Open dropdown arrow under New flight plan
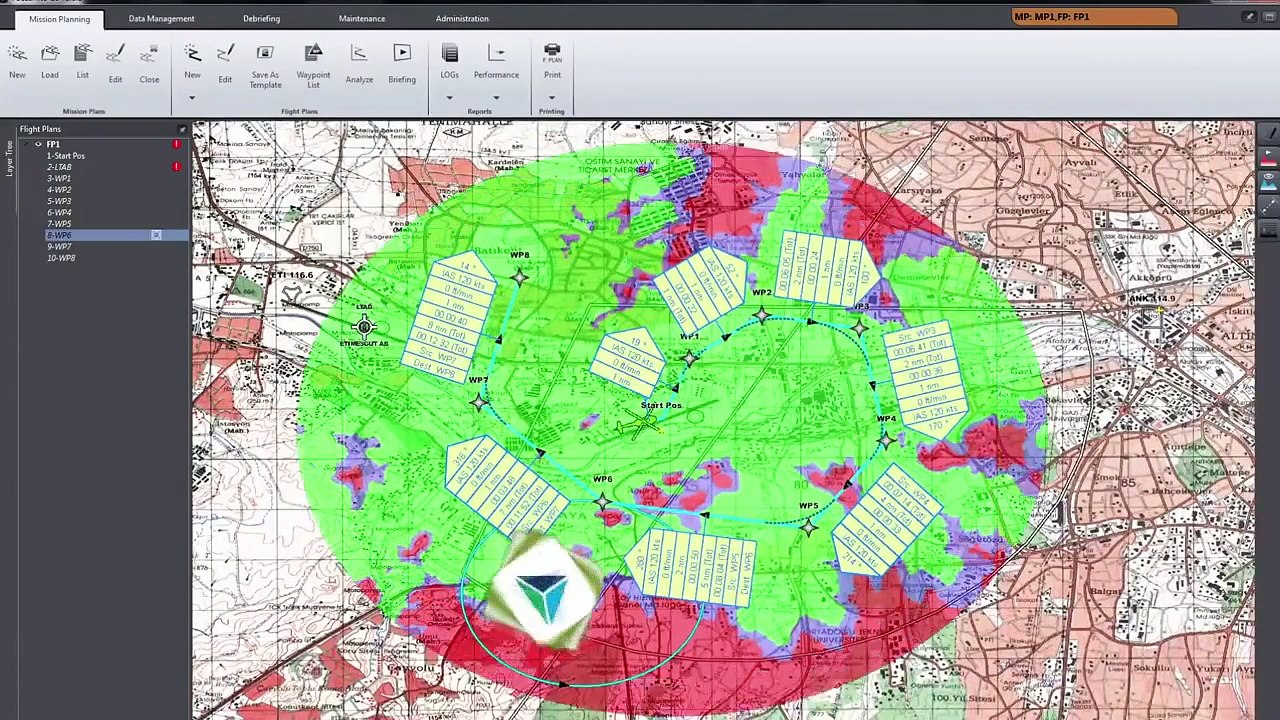The width and height of the screenshot is (1280, 720). point(192,98)
